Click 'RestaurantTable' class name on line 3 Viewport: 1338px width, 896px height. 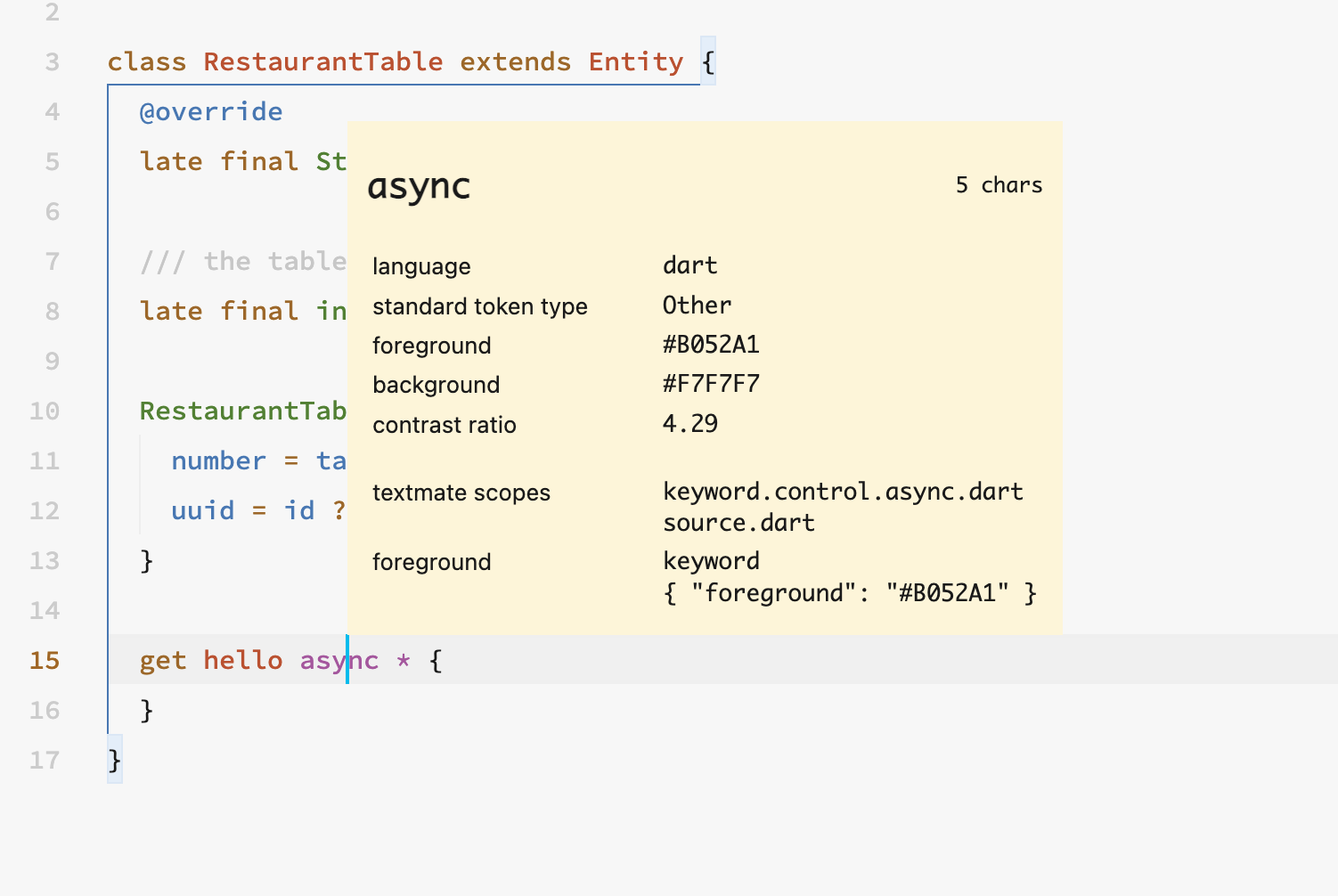tap(323, 61)
